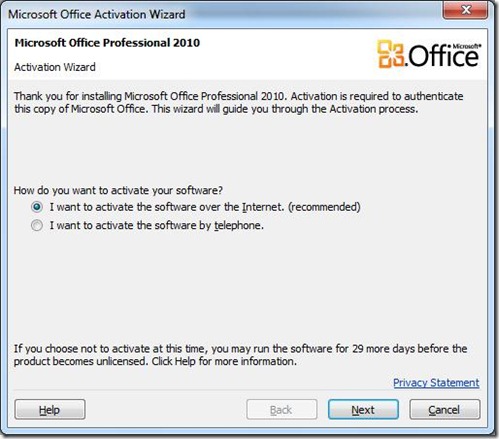Click the 'Activation Wizard' subtitle text

click(x=55, y=67)
